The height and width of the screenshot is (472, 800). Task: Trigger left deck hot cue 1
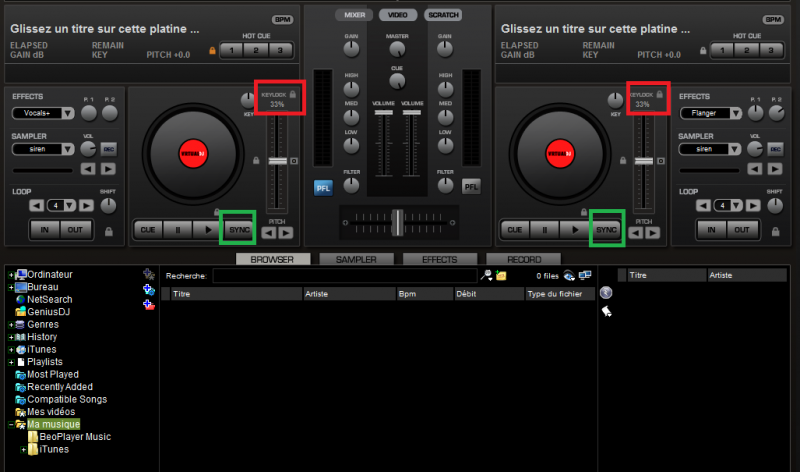coord(232,50)
